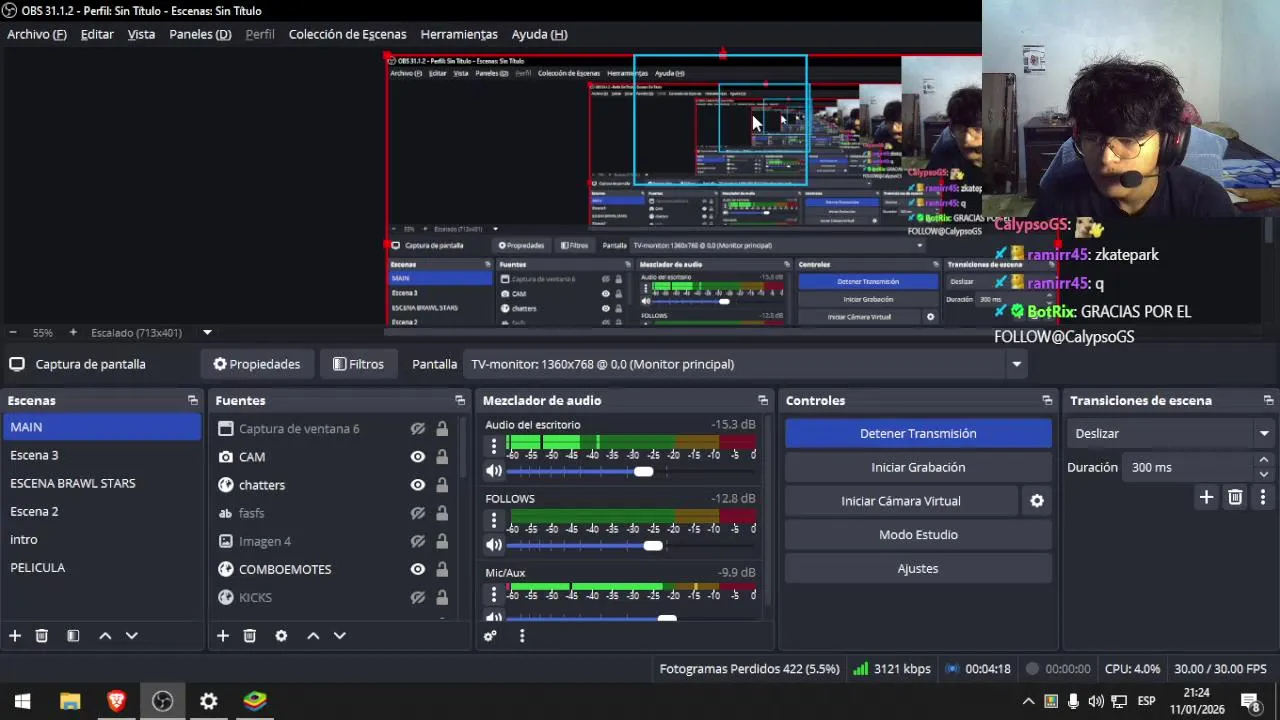Screen dimensions: 1280x720
Task: Open the Ayuda menu
Action: point(539,34)
